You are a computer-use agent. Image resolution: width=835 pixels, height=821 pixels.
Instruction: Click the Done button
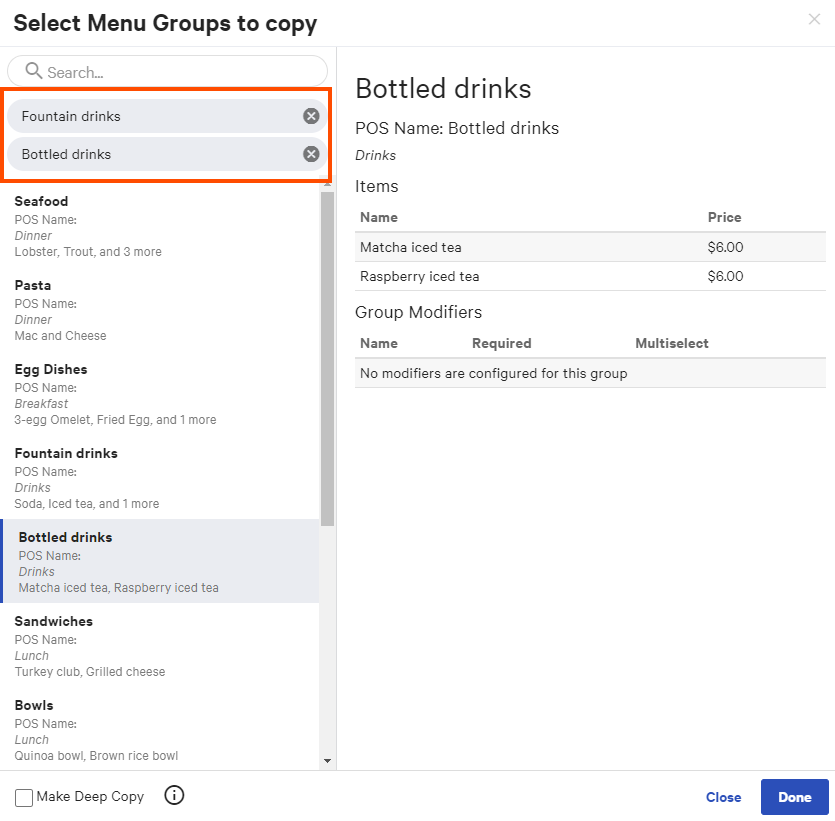point(794,797)
